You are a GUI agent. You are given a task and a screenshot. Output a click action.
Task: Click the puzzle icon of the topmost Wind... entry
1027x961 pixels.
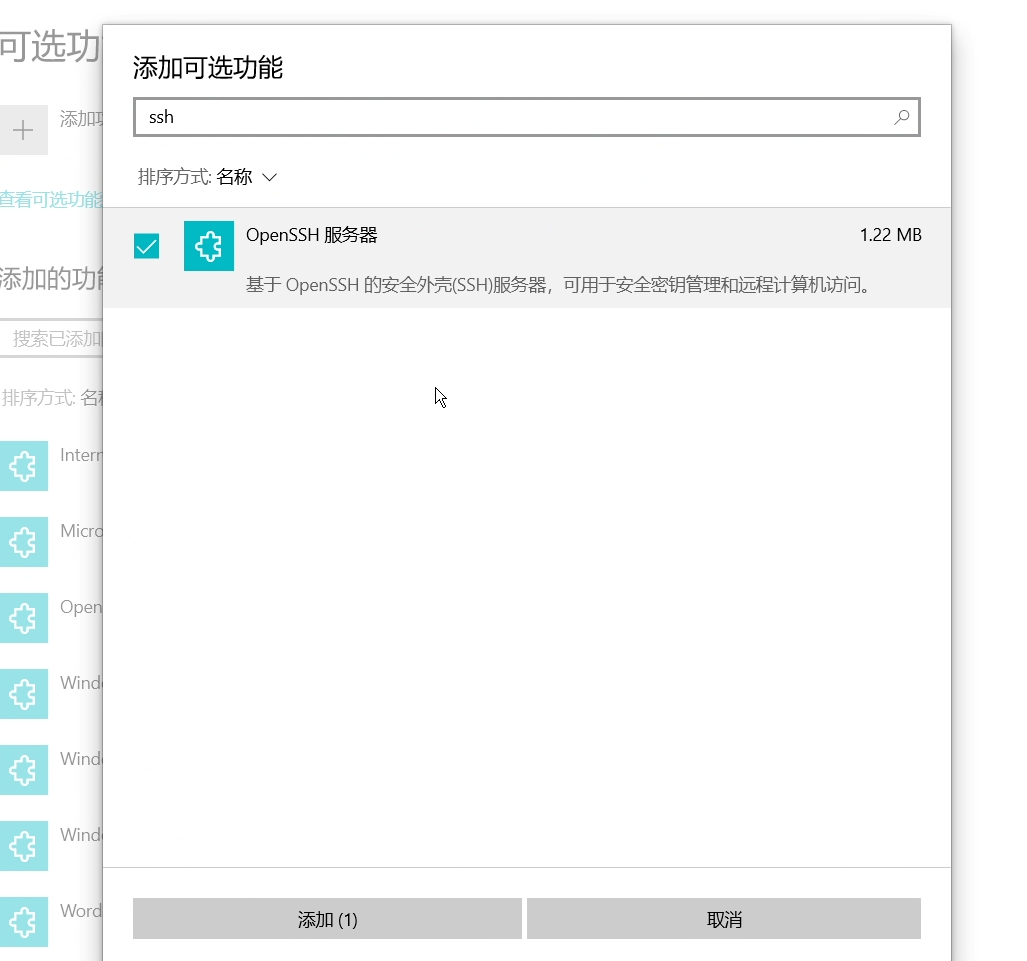click(23, 694)
